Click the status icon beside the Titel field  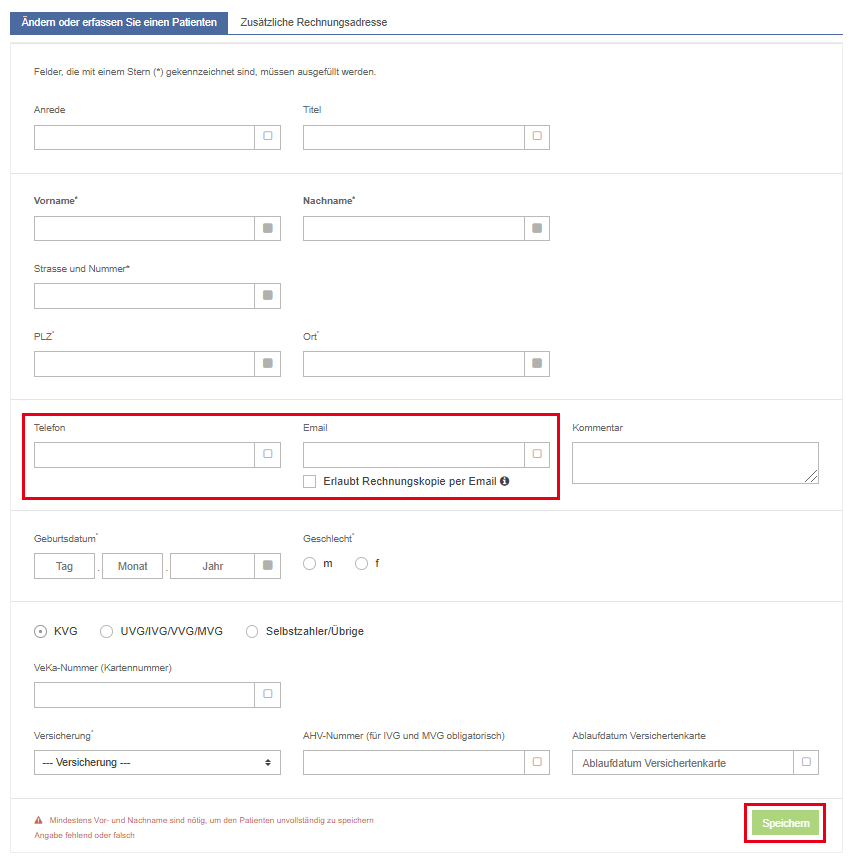pos(537,136)
